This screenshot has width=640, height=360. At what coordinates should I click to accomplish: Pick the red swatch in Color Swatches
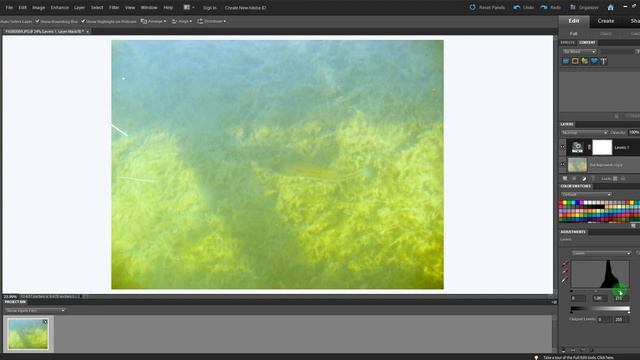561,202
